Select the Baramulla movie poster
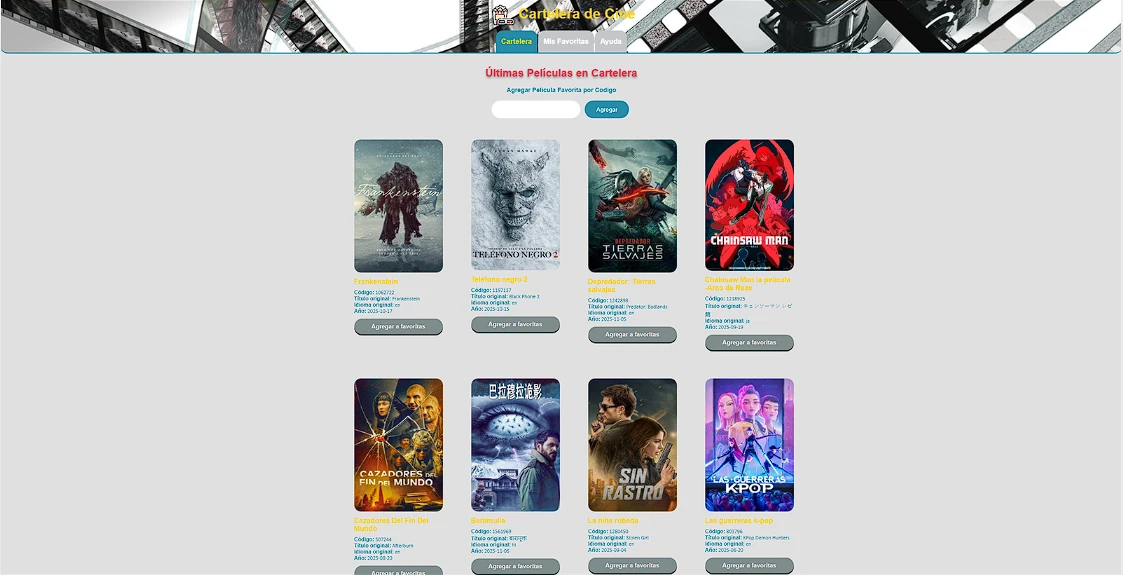This screenshot has height=575, width=1123. [516, 445]
